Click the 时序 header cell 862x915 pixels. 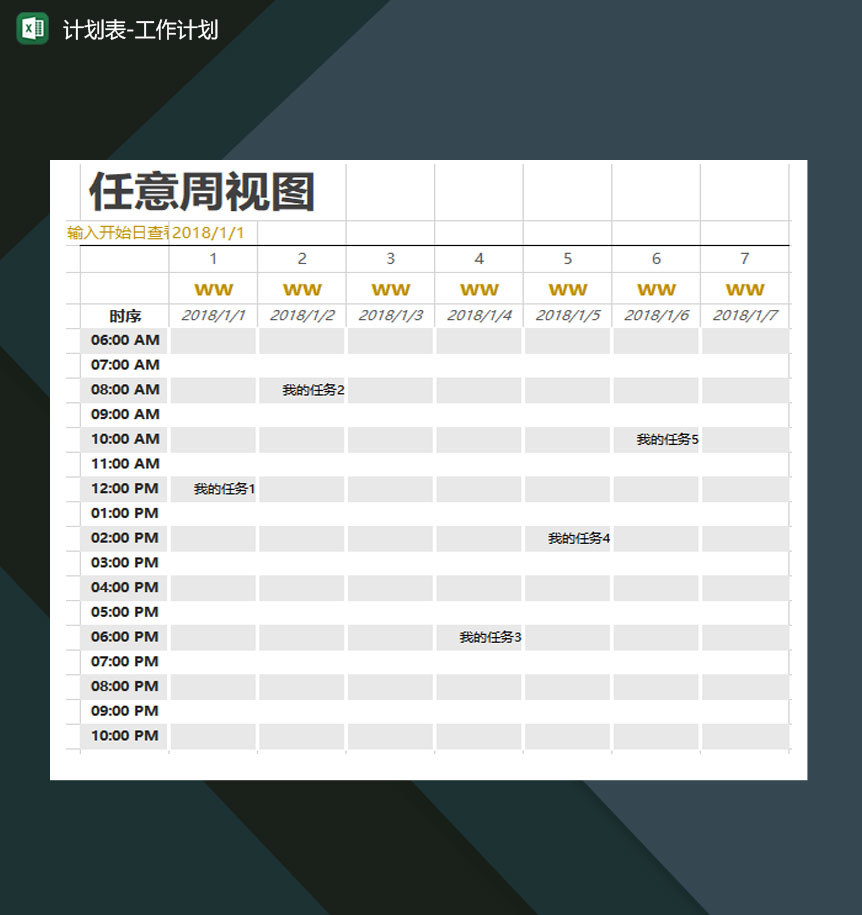pos(124,315)
